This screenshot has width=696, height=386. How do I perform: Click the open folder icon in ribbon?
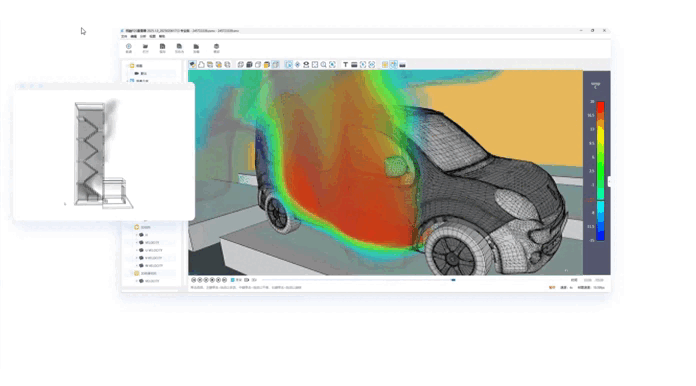(145, 47)
